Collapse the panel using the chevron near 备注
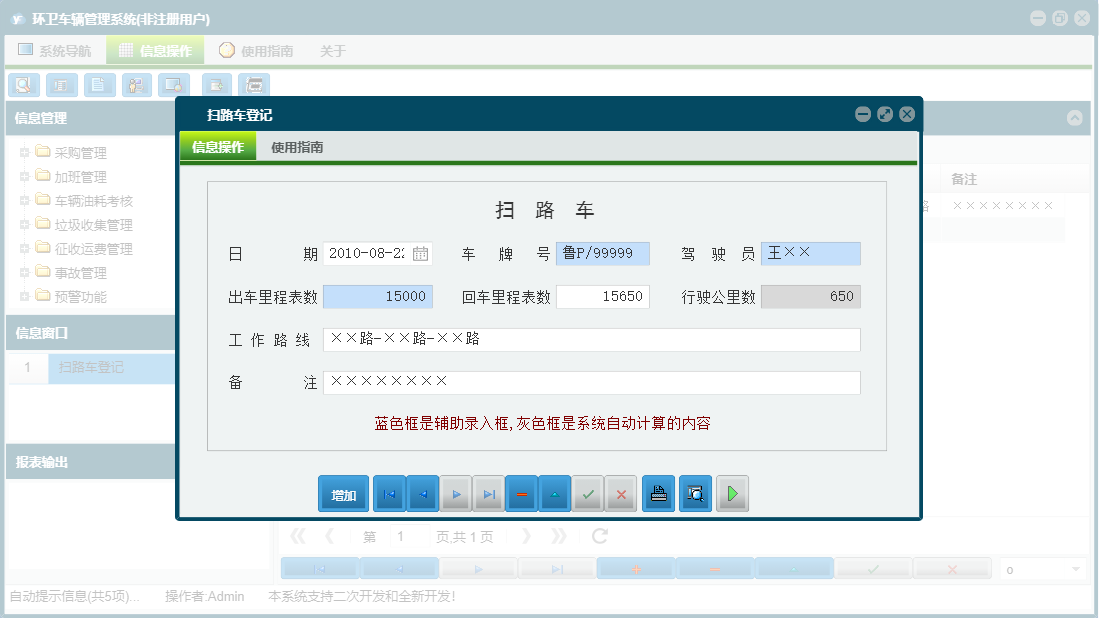 [1075, 118]
